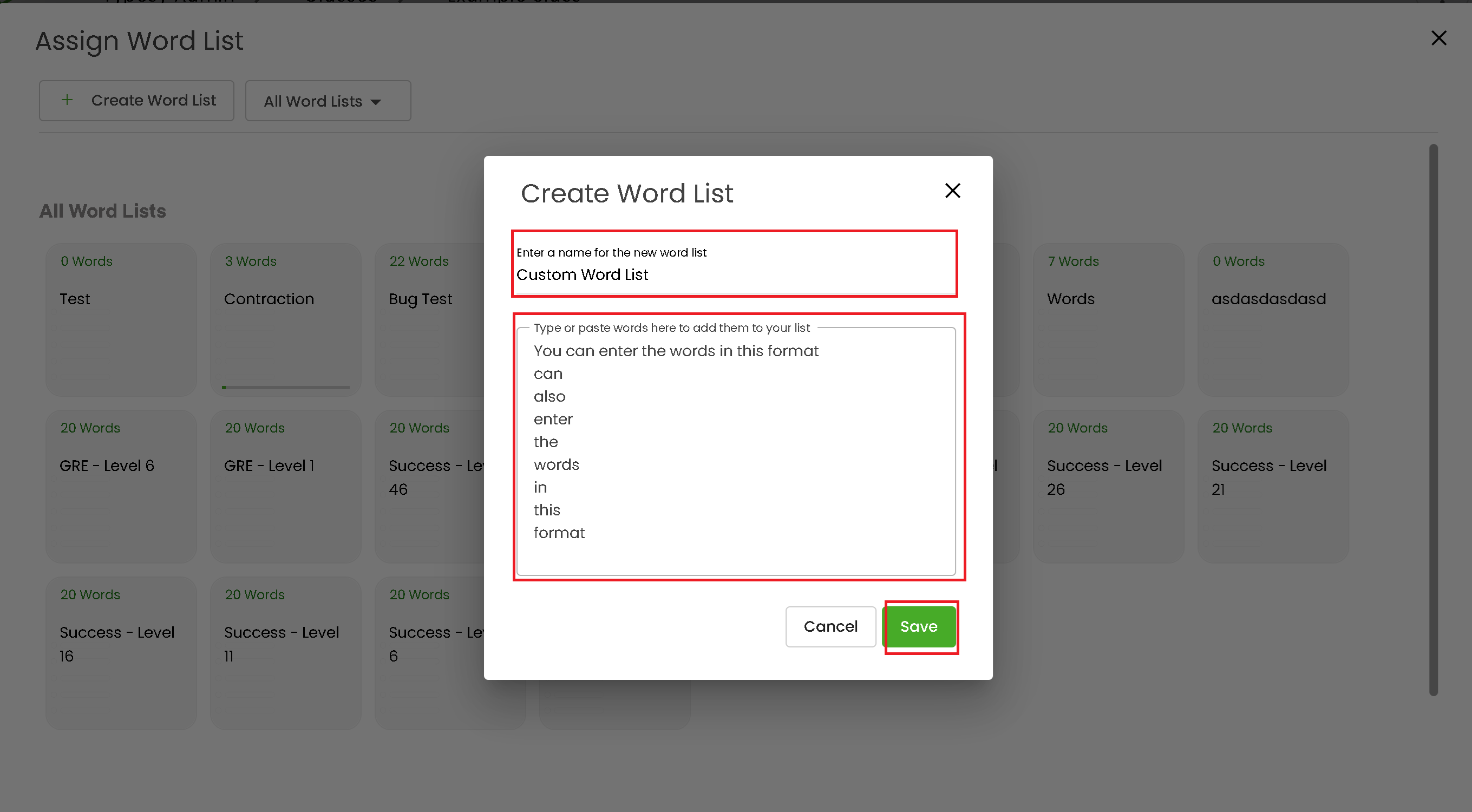Select the Success - Level 11 card

[x=285, y=652]
